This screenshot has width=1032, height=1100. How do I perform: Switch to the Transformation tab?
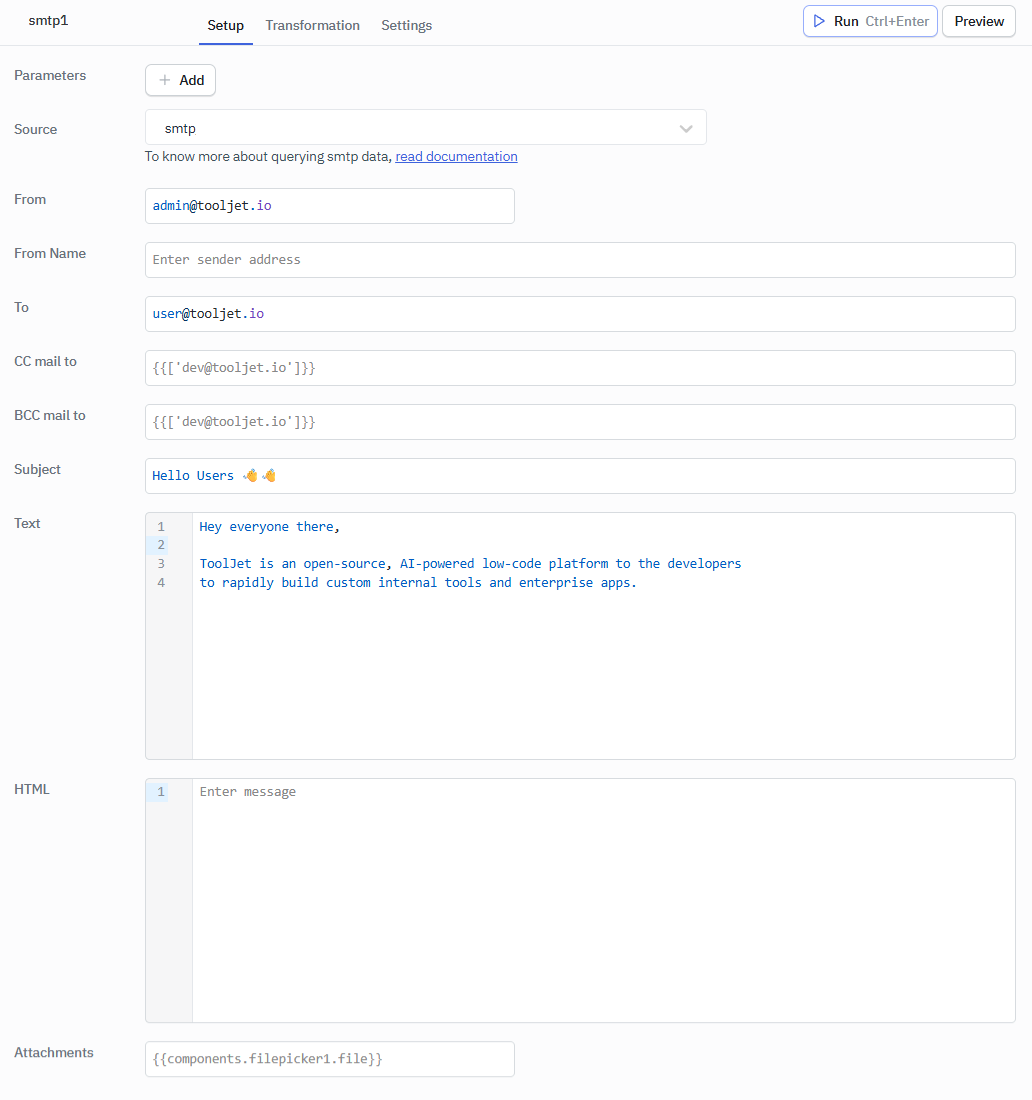(312, 25)
